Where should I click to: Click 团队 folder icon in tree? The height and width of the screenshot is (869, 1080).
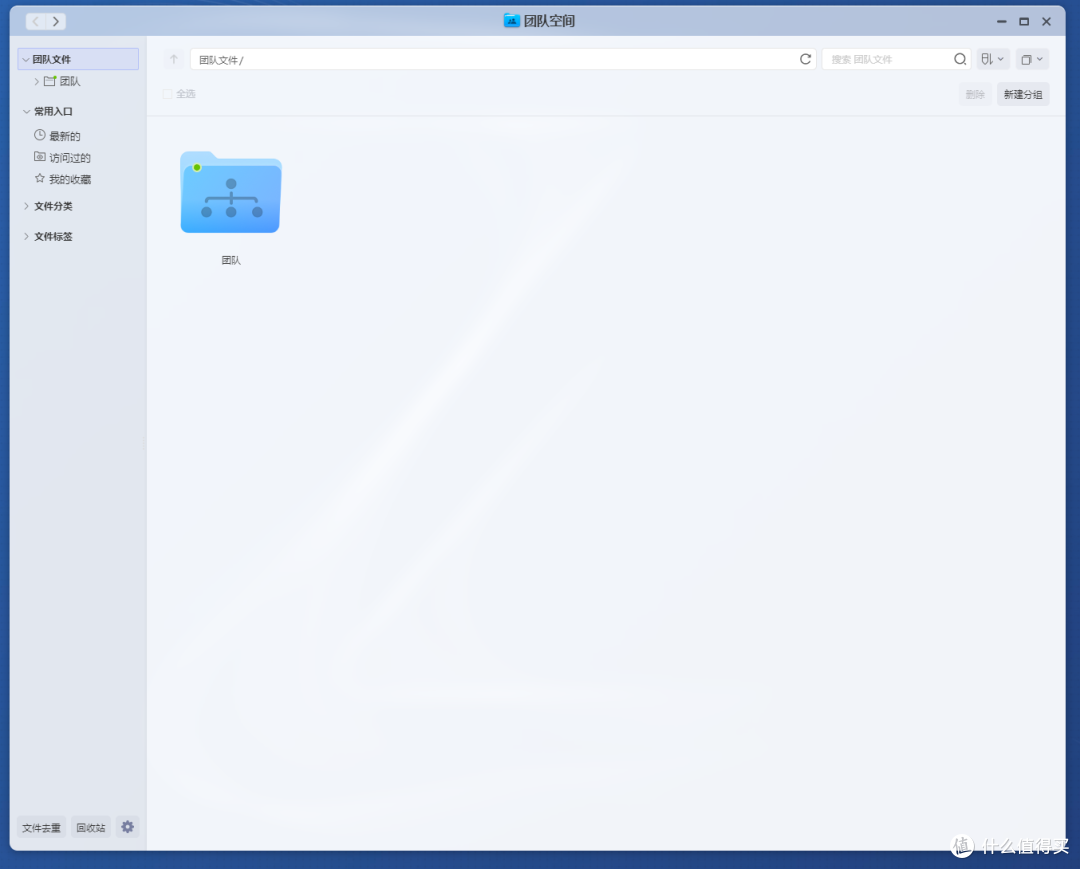[50, 81]
